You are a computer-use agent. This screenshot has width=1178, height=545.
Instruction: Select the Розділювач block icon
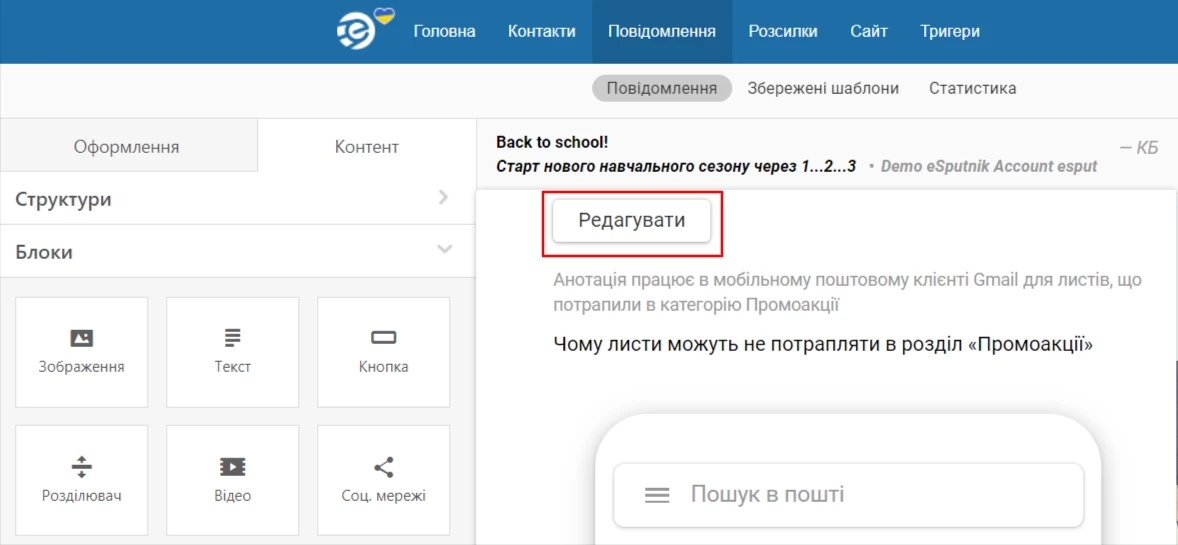81,468
